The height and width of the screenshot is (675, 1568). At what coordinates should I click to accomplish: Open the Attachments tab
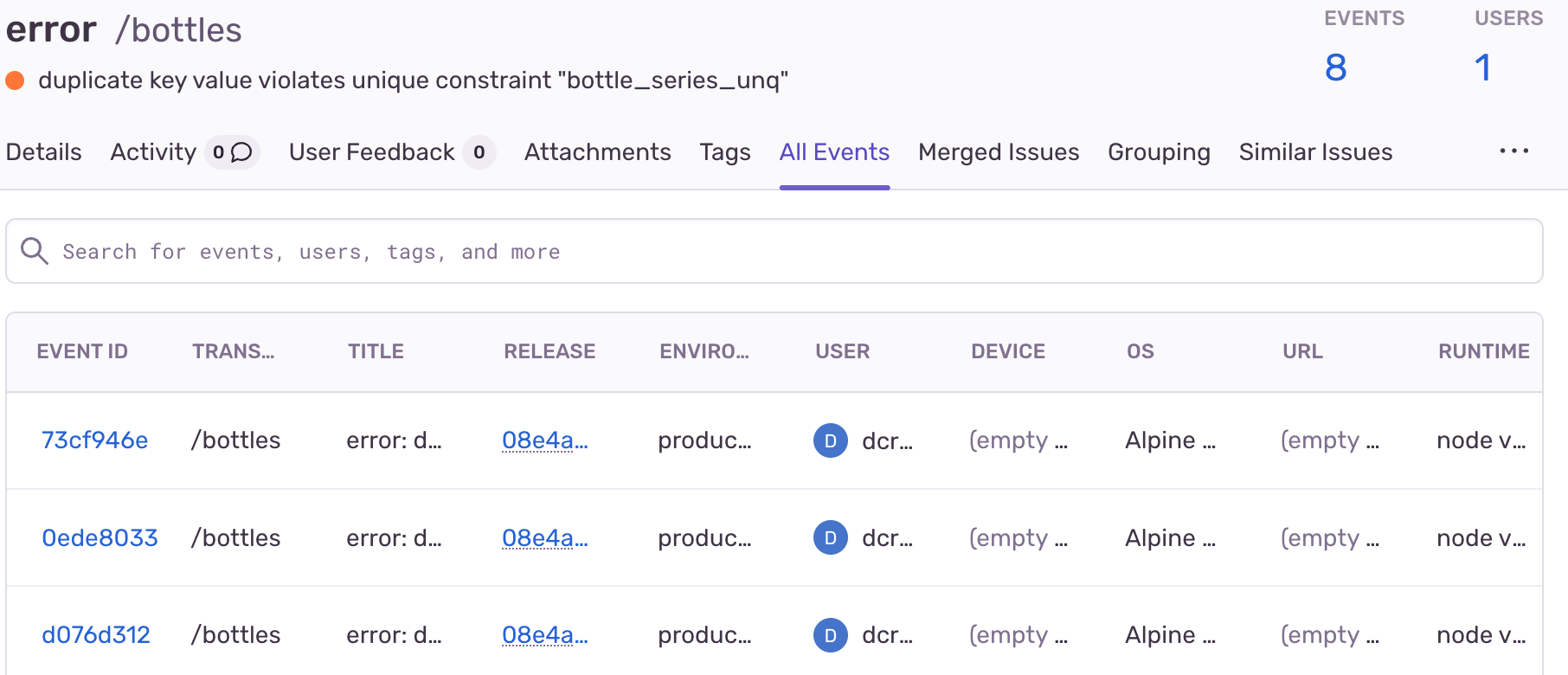click(598, 152)
